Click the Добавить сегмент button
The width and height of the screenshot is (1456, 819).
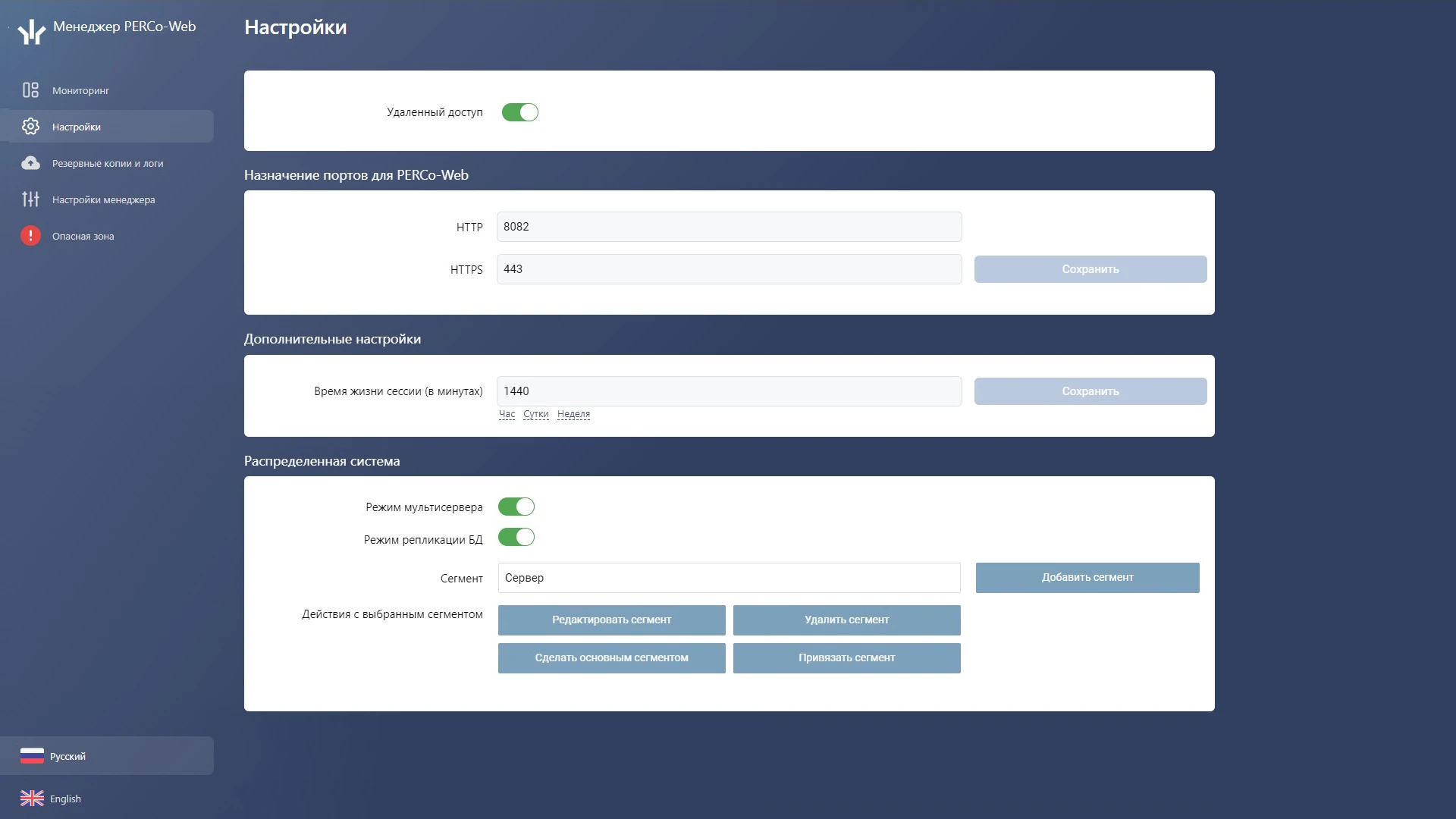1087,578
